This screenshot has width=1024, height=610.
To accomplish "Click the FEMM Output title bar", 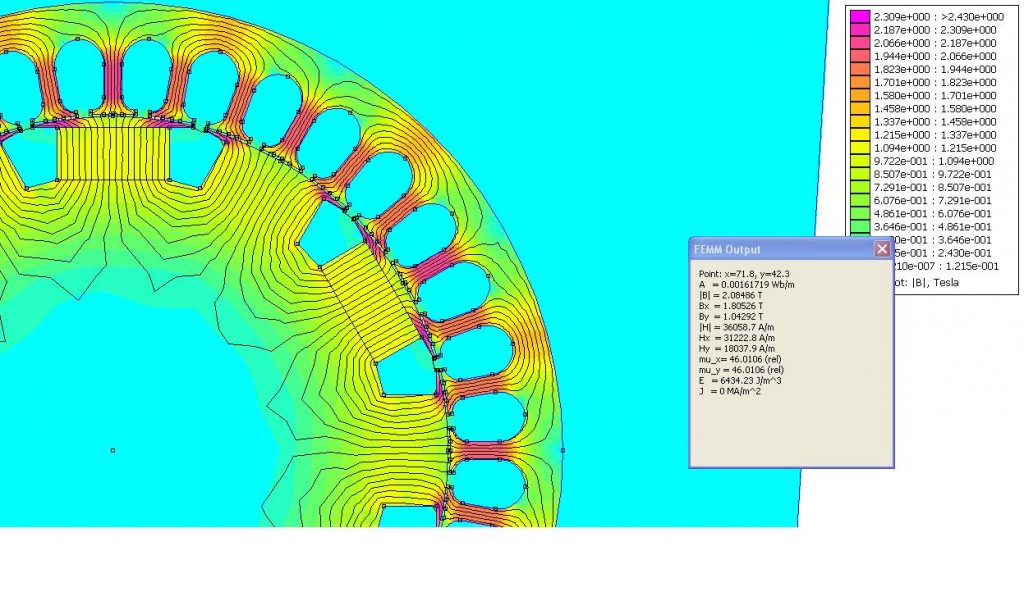I will (792, 249).
